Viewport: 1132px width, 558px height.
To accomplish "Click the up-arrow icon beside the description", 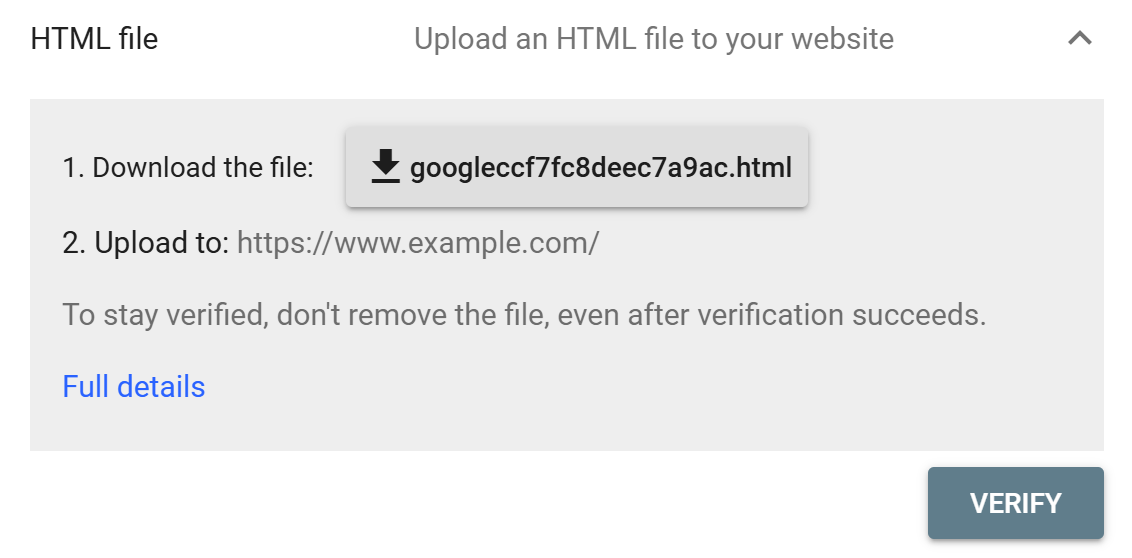I will pyautogui.click(x=1079, y=39).
